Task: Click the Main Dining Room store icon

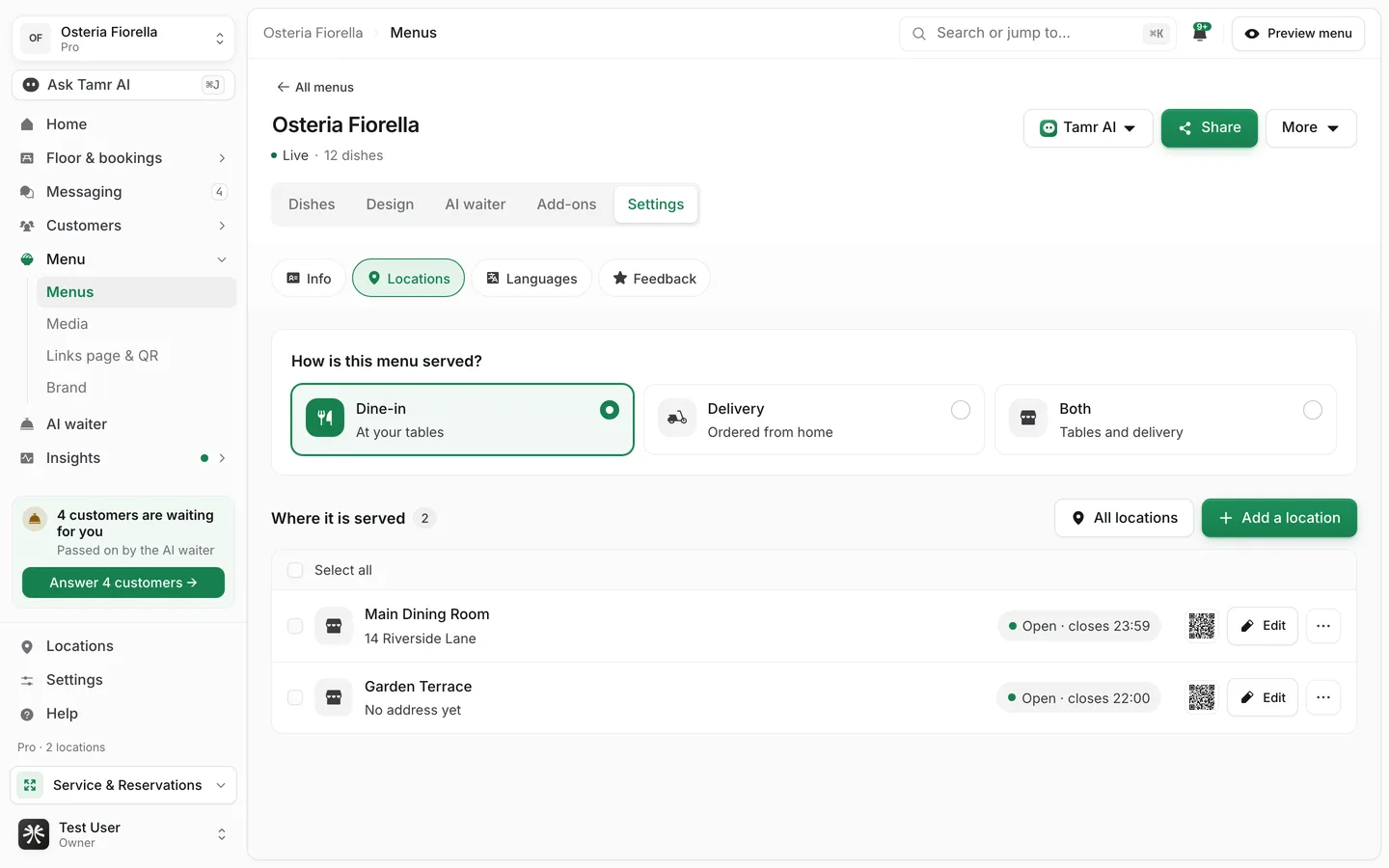Action: click(334, 626)
